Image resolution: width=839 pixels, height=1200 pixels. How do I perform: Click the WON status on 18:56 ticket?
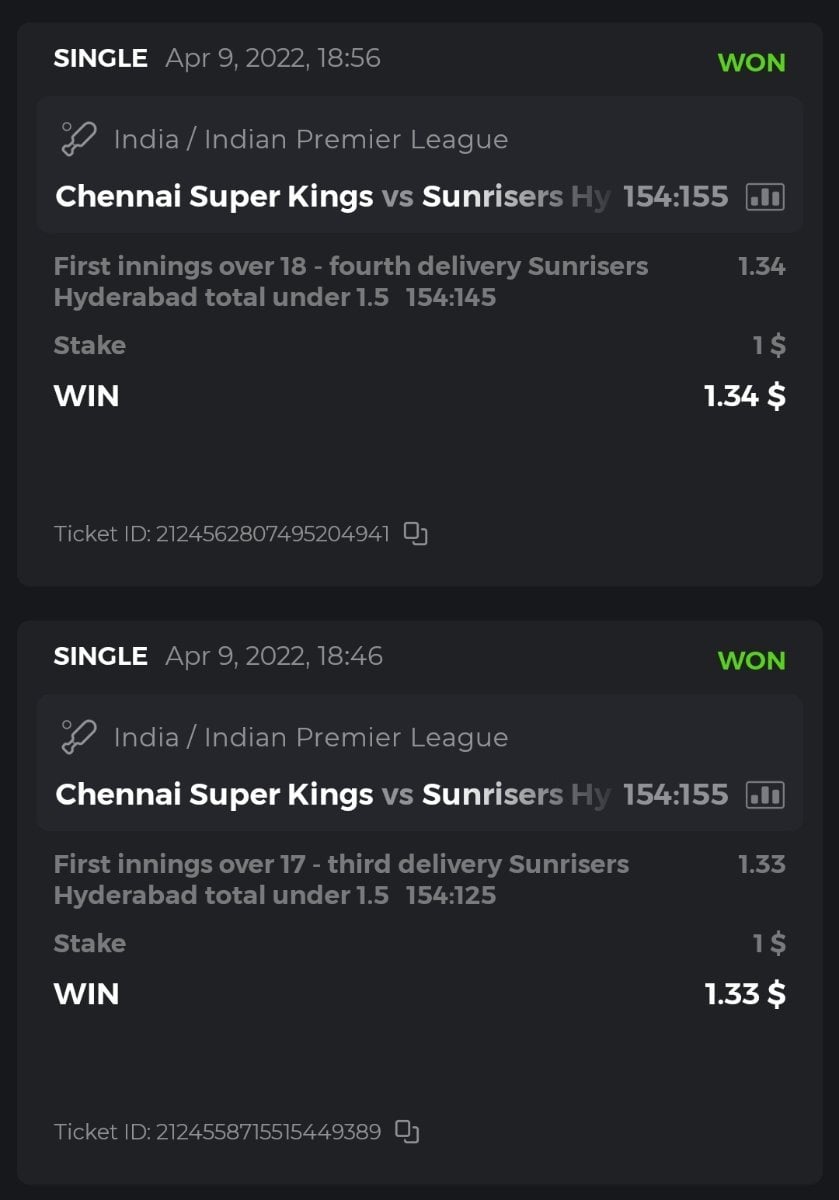click(x=751, y=62)
